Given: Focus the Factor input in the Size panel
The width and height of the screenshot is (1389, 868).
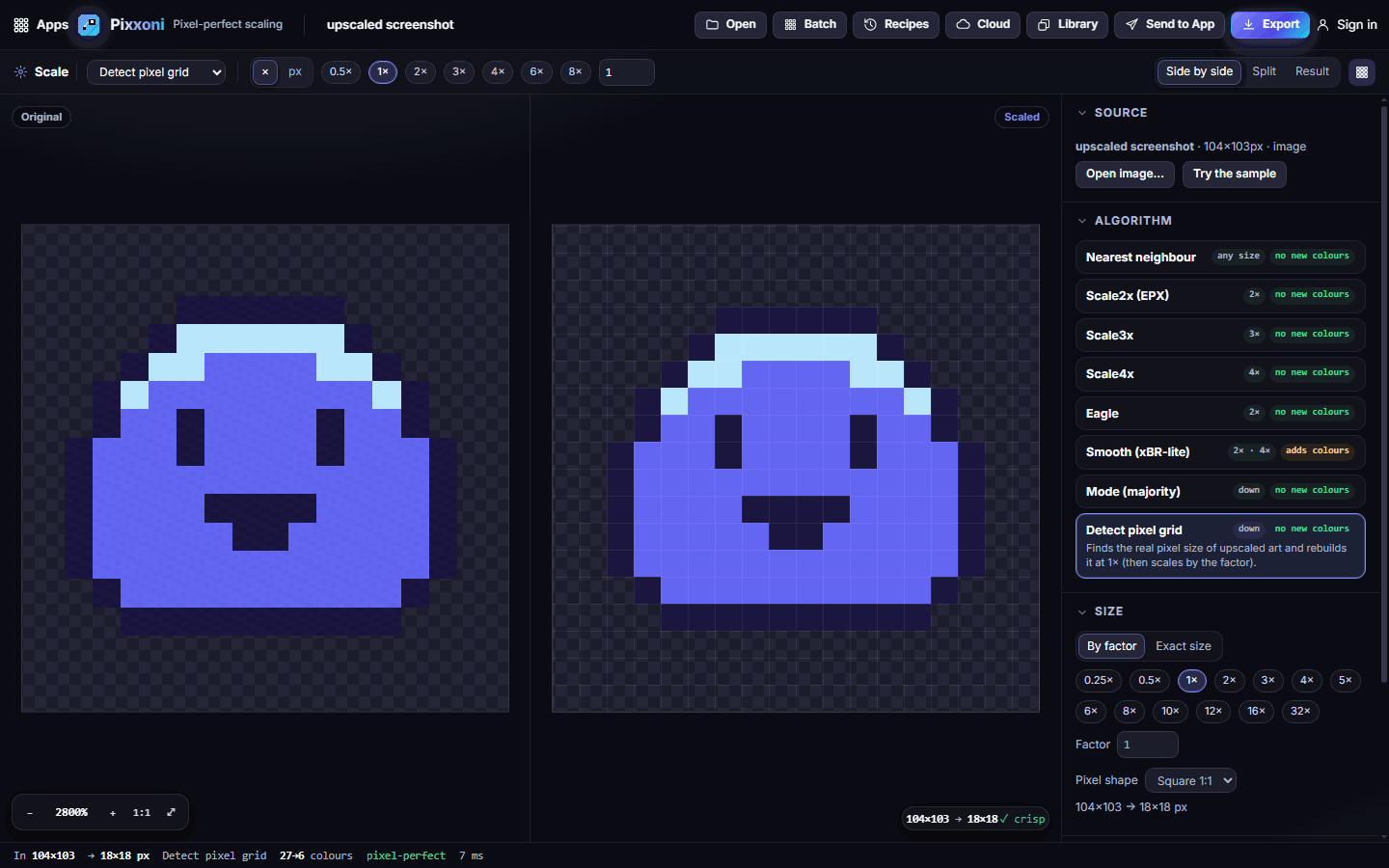Looking at the screenshot, I should click(x=1148, y=745).
